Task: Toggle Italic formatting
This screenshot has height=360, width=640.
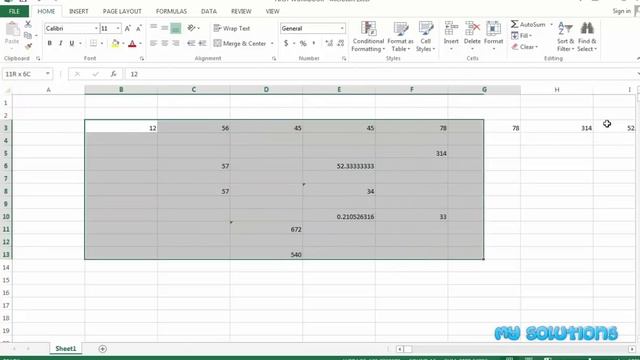Action: pyautogui.click(x=60, y=43)
